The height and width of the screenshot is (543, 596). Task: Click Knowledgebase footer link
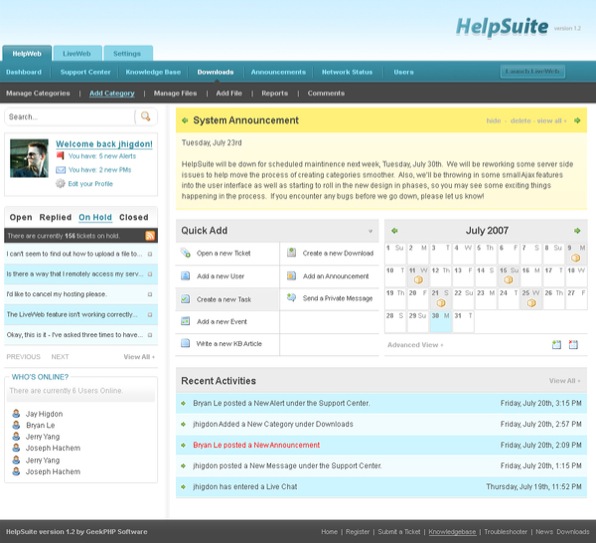(x=452, y=532)
